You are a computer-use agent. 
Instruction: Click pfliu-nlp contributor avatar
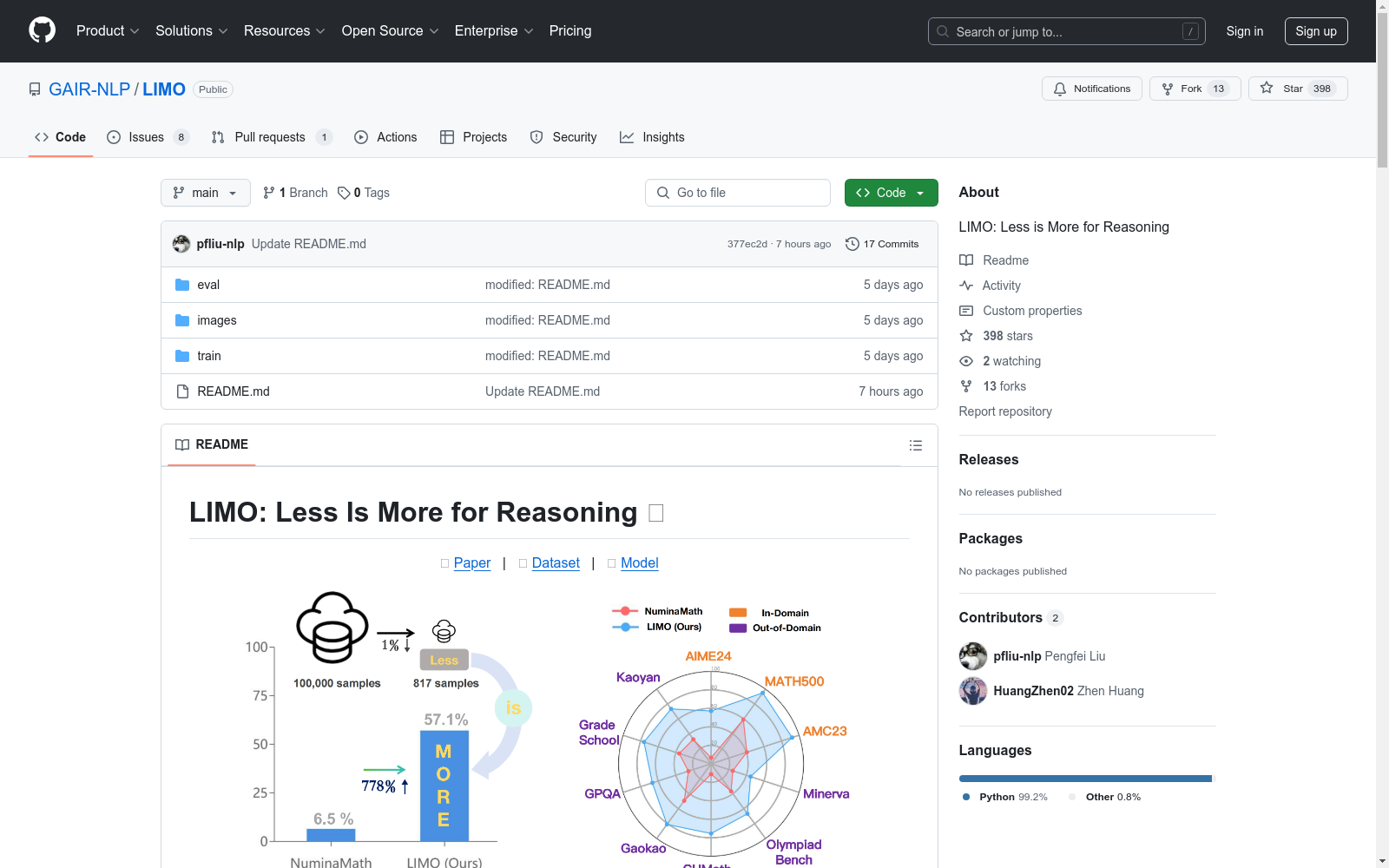(973, 656)
